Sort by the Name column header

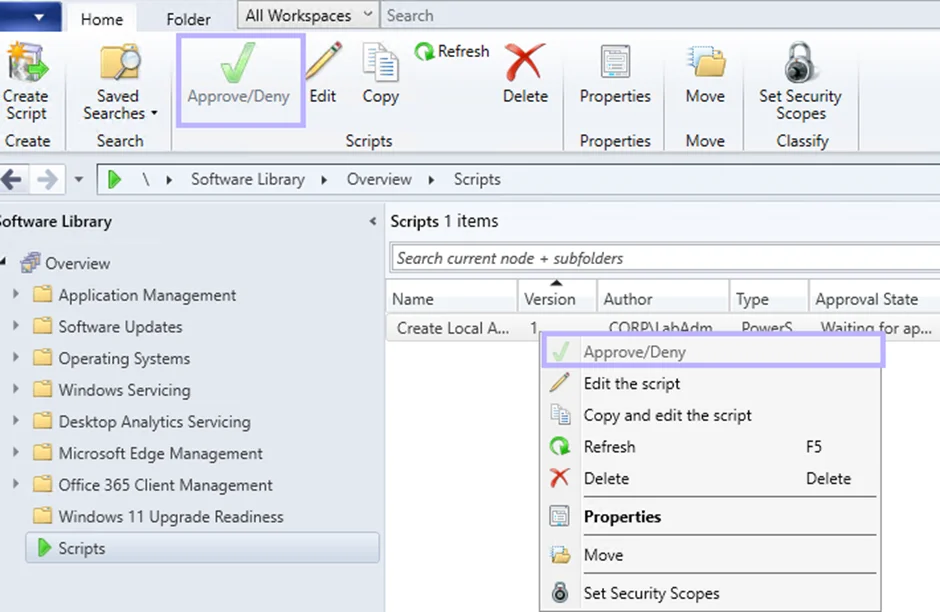pyautogui.click(x=452, y=299)
